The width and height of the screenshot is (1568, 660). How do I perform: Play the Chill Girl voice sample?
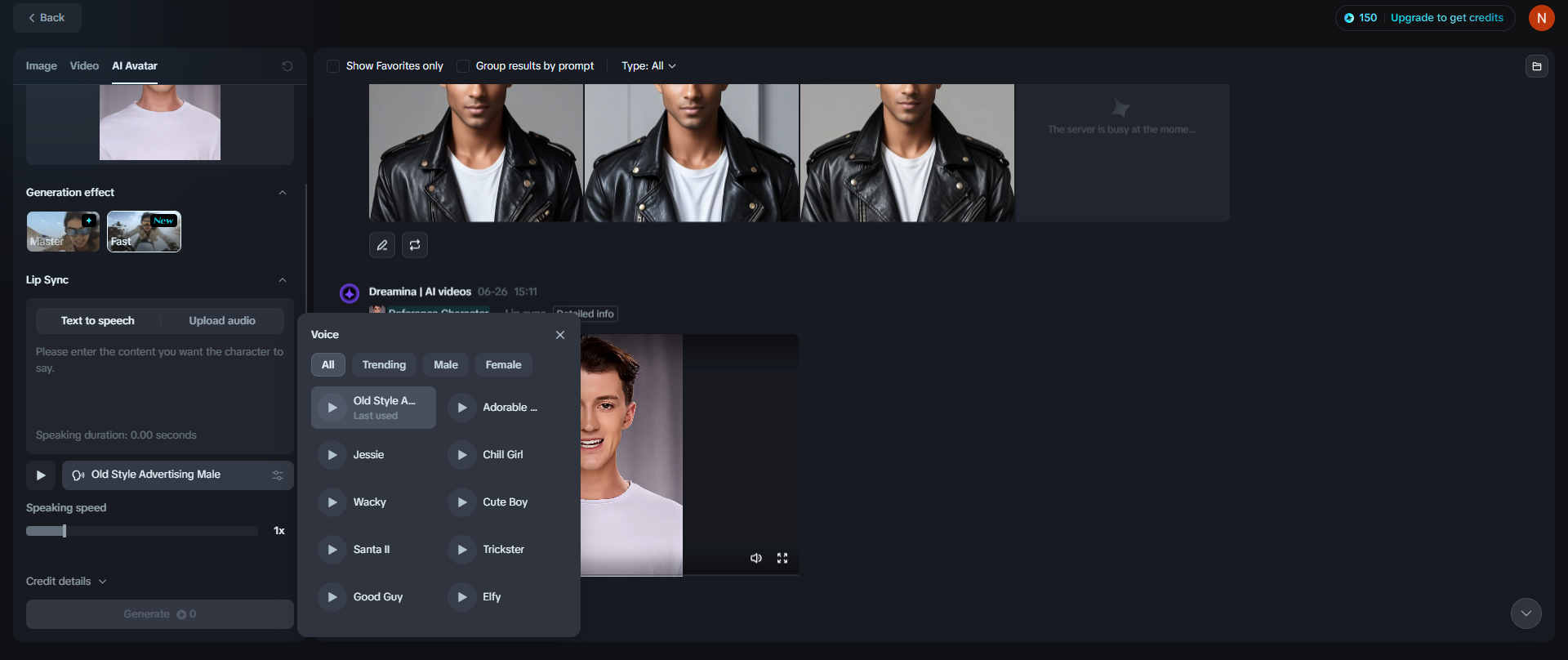pyautogui.click(x=462, y=455)
